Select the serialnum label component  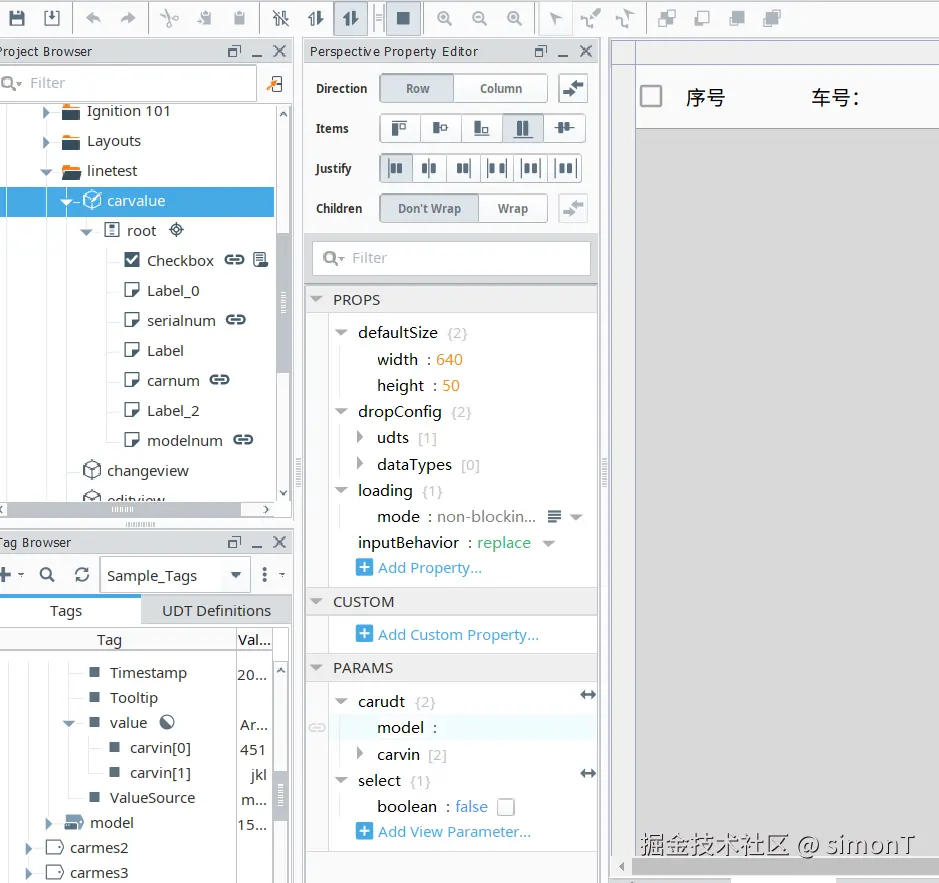tap(181, 320)
